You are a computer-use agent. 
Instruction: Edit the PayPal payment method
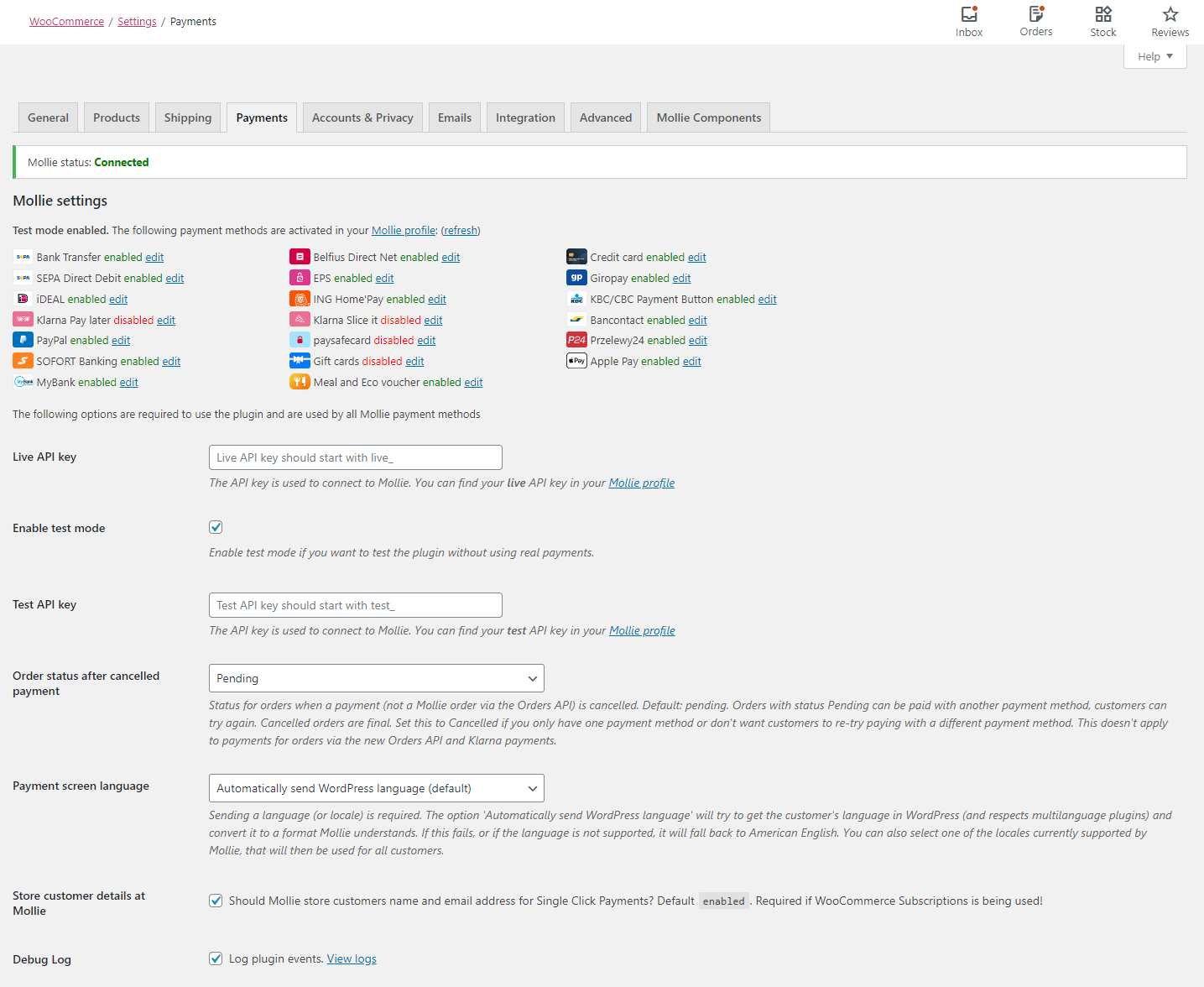121,340
